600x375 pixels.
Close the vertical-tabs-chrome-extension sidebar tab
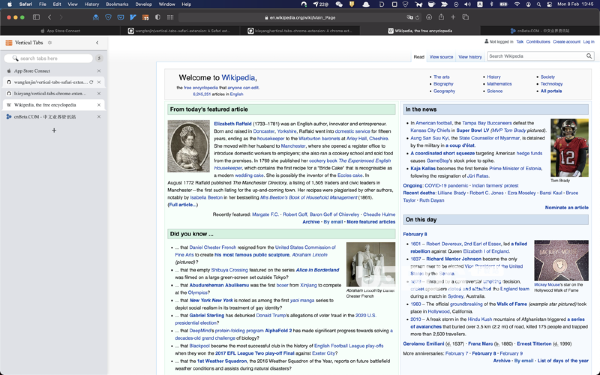(99, 93)
